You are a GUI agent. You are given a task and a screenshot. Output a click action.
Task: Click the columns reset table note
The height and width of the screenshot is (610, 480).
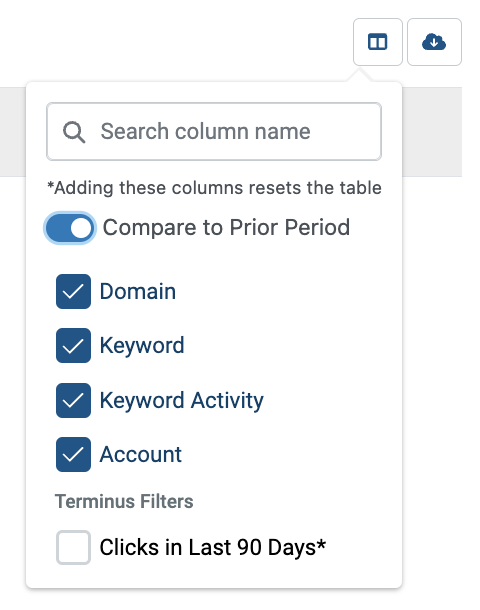pos(214,188)
